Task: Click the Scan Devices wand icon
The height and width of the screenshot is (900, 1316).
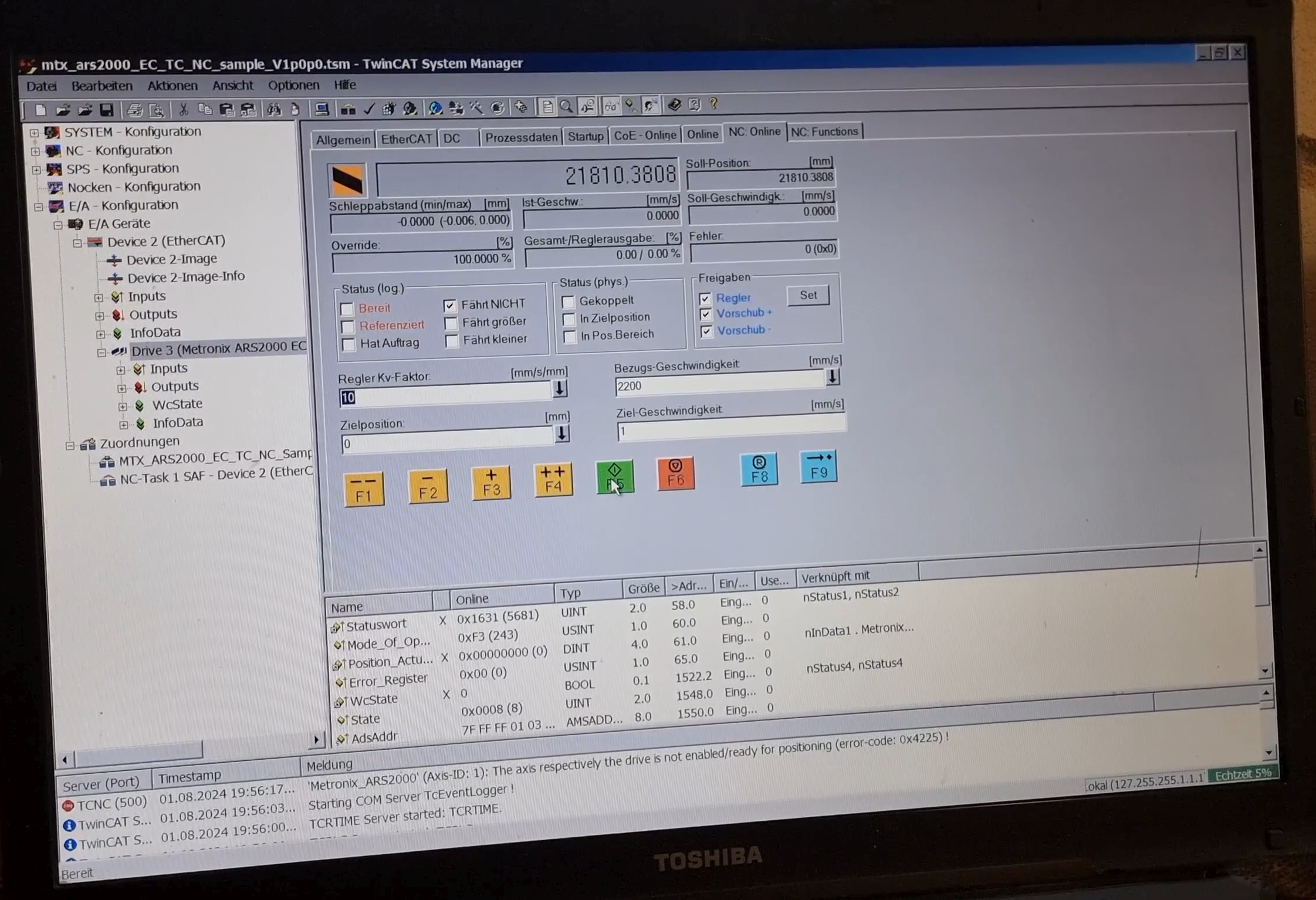Action: click(x=476, y=108)
